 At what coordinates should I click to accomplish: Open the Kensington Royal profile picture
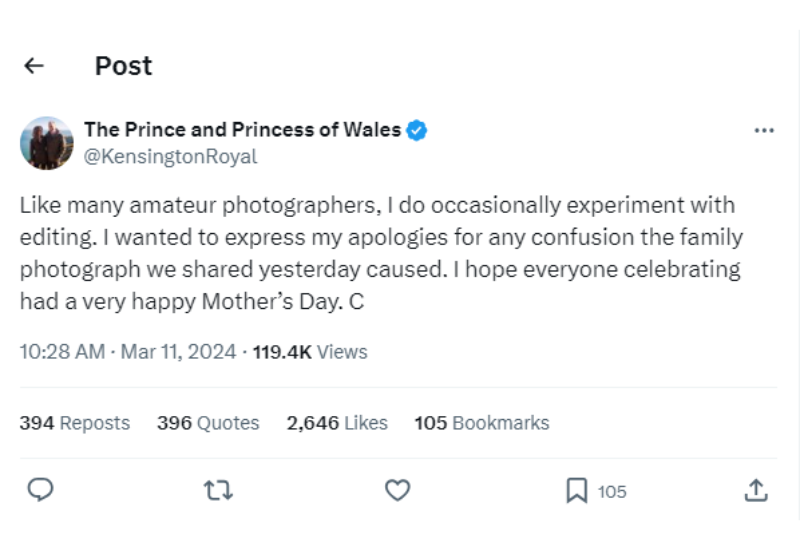coord(46,143)
